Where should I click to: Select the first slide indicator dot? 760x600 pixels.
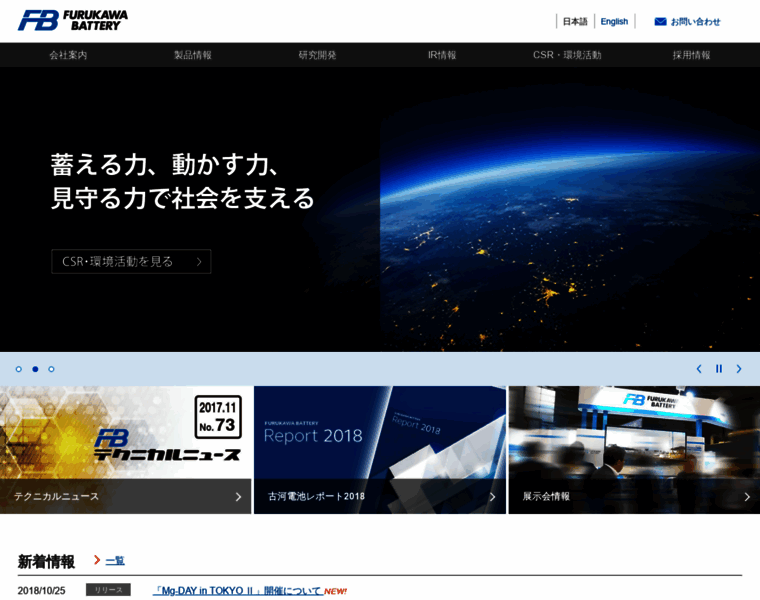pyautogui.click(x=18, y=369)
